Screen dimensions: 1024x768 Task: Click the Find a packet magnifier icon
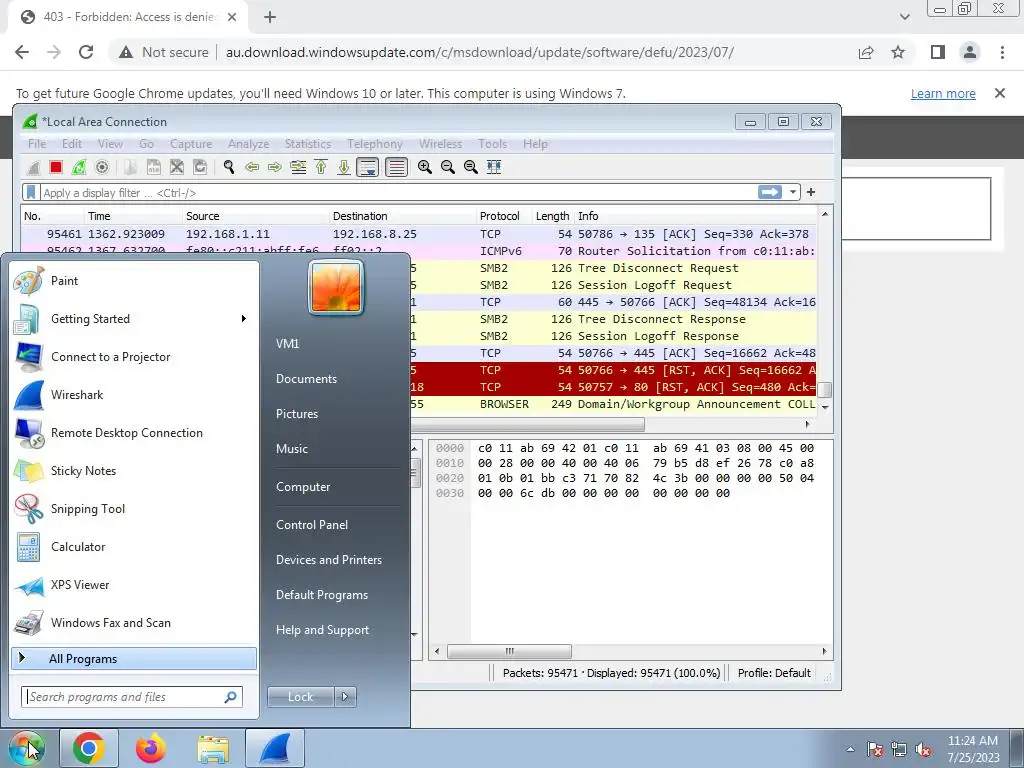(229, 167)
